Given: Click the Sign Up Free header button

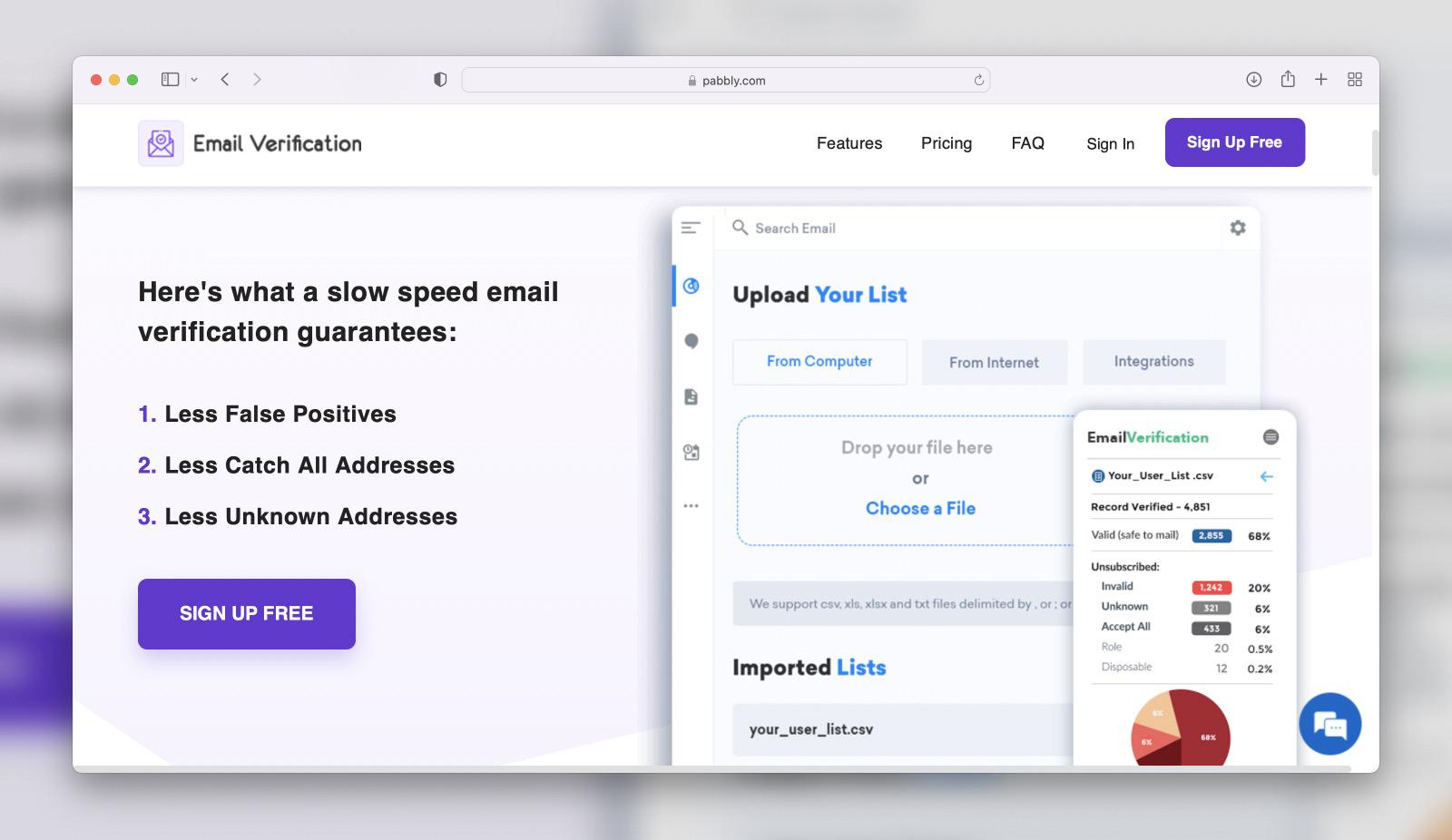Looking at the screenshot, I should click(1235, 142).
